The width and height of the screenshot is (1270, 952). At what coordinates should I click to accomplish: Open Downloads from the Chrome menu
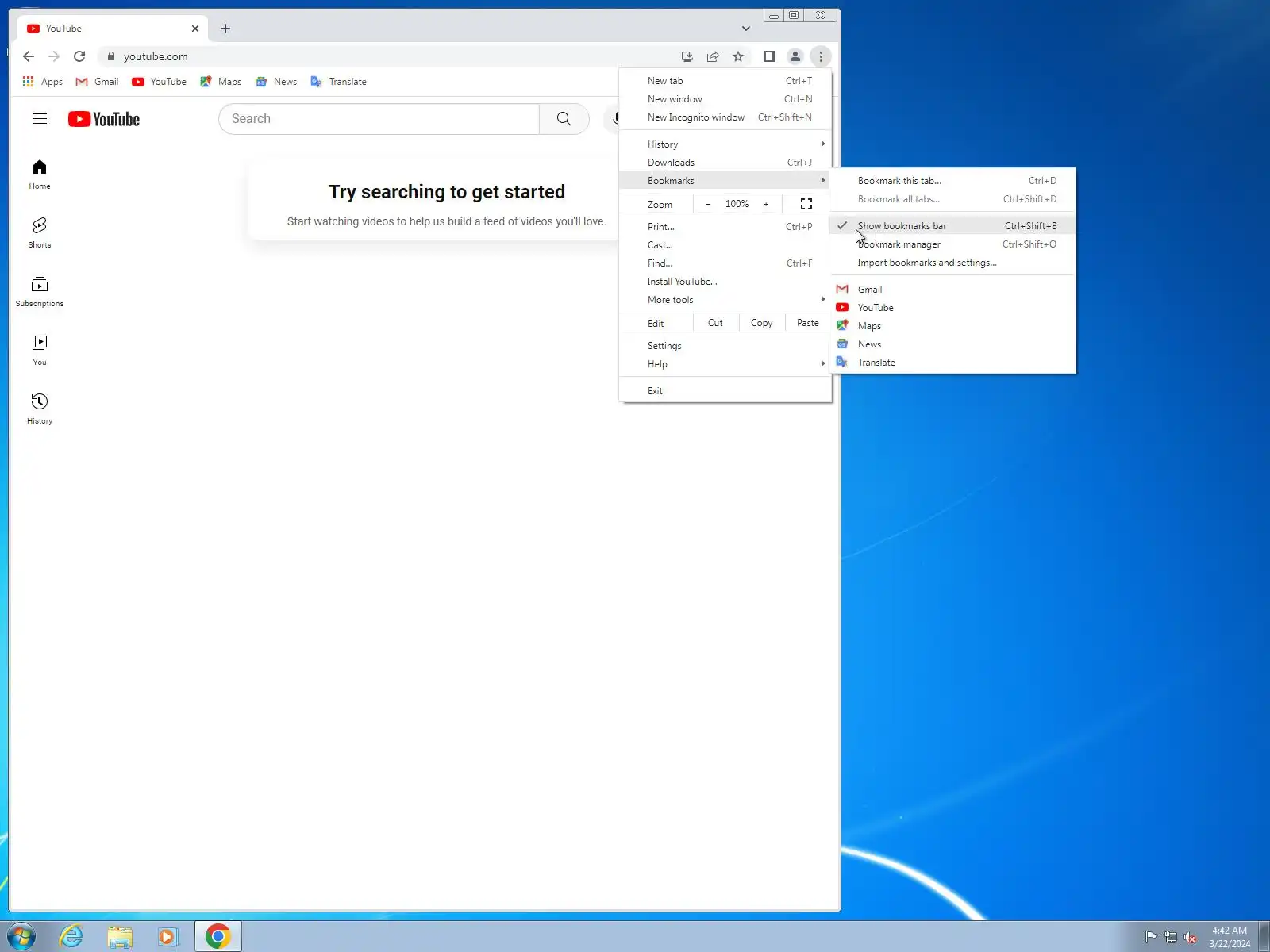(x=725, y=163)
